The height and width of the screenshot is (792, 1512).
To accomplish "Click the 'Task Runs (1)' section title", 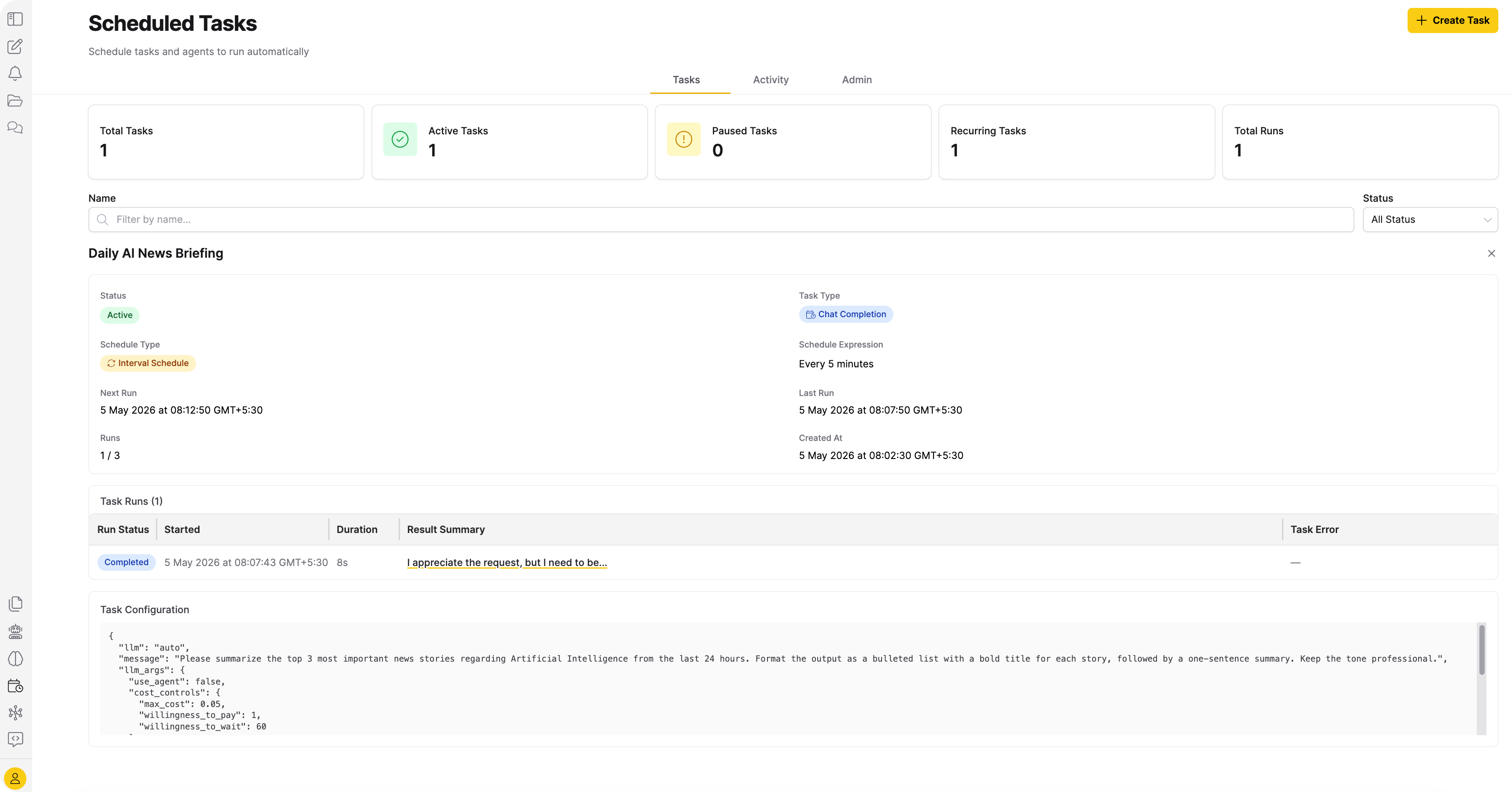I will coord(131,502).
